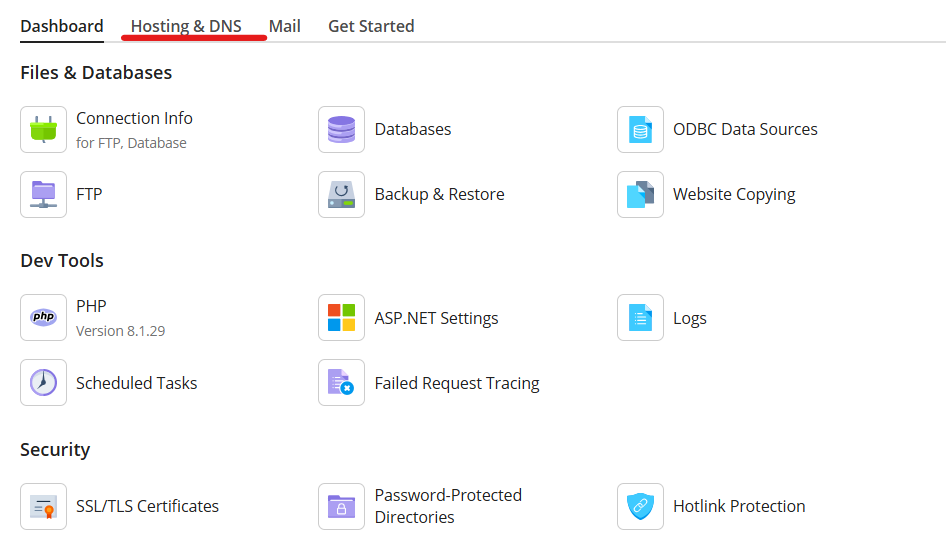Open the Failed Request Tracing icon
947x557 pixels.
[341, 383]
